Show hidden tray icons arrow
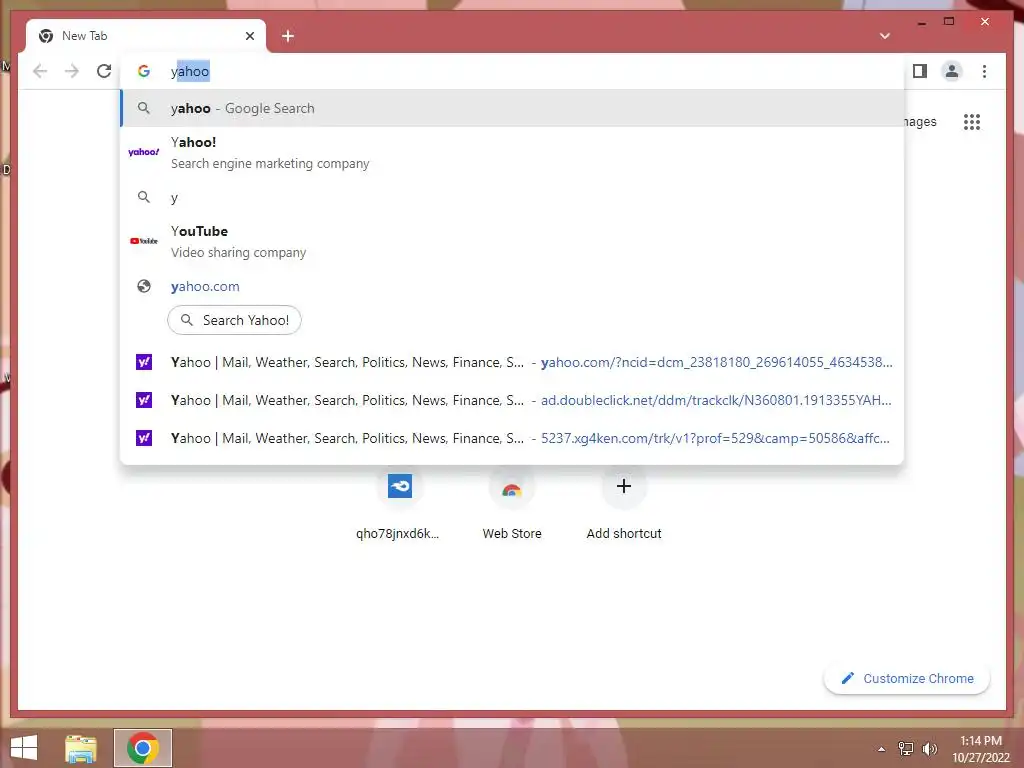1024x768 pixels. pos(882,749)
